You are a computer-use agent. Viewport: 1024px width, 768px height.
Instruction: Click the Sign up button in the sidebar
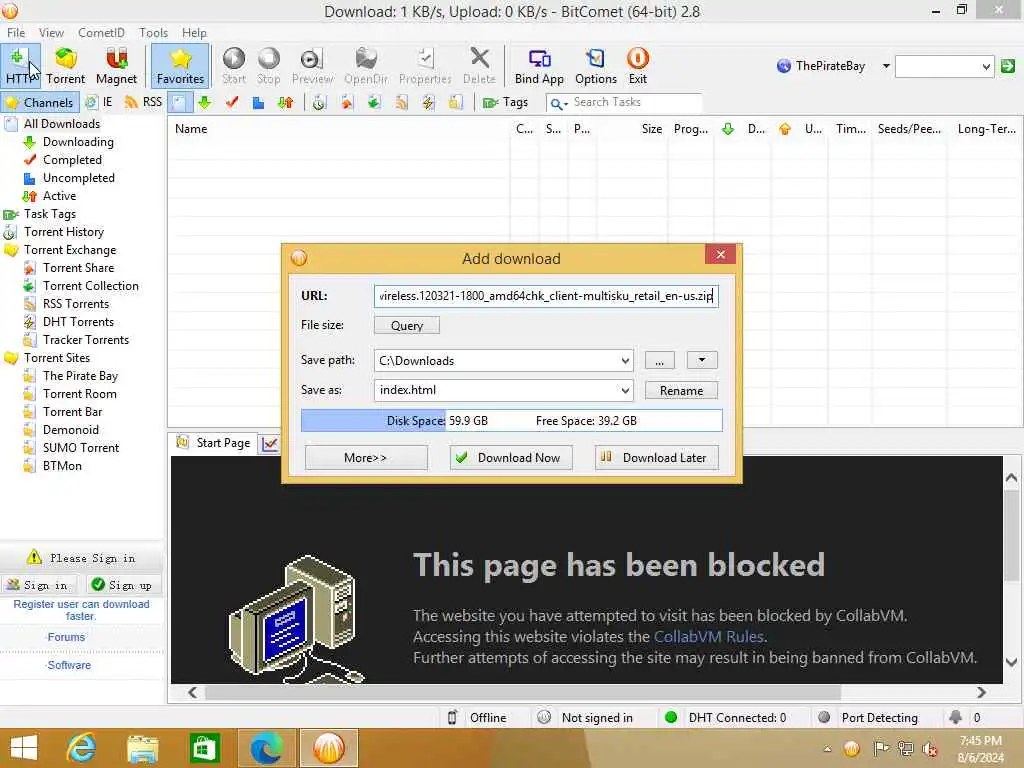pos(123,585)
